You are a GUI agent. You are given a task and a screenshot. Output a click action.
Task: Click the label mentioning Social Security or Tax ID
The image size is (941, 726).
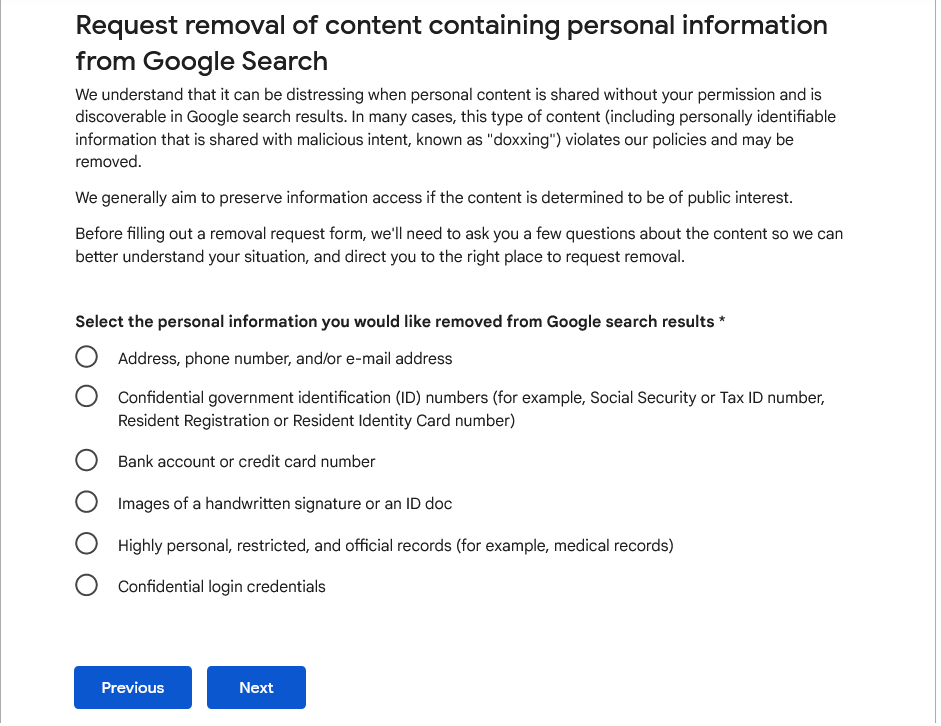(470, 397)
